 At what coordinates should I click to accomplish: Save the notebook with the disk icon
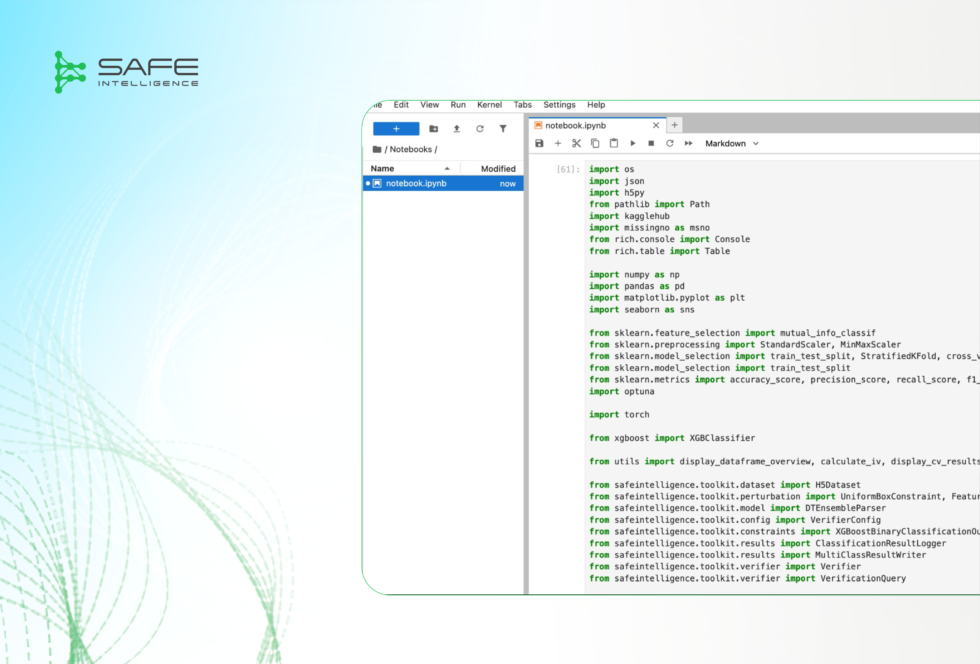[539, 144]
